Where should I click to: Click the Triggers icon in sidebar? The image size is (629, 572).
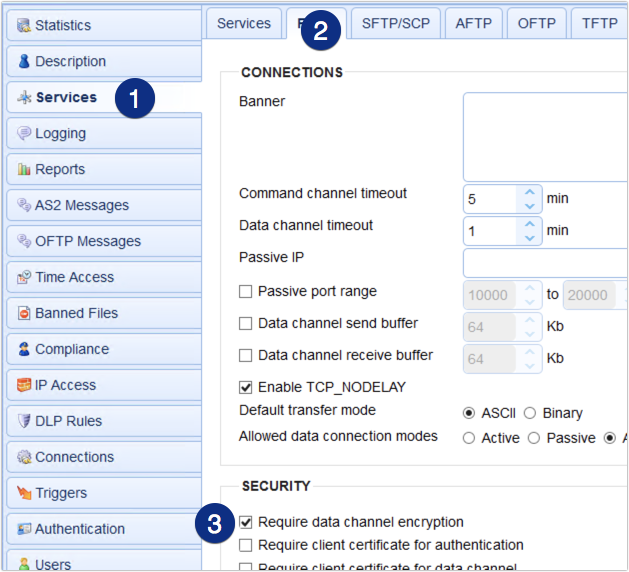[x=24, y=493]
